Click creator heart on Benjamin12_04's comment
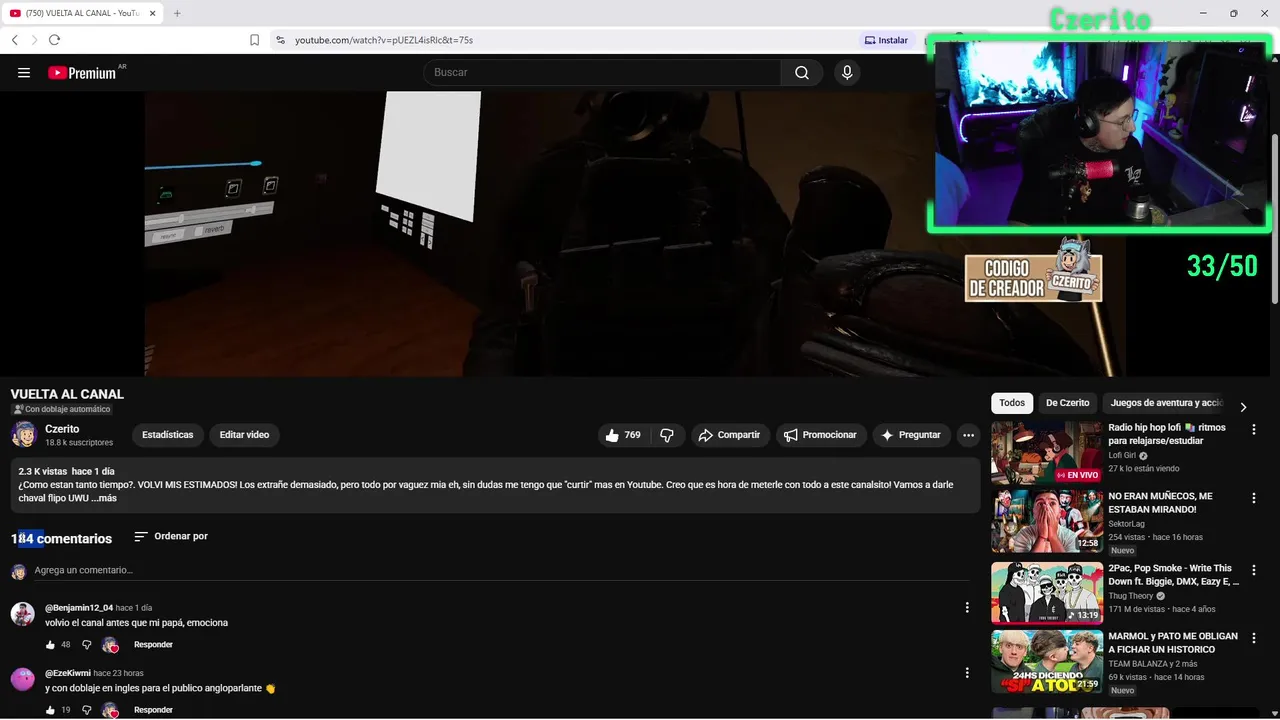The width and height of the screenshot is (1280, 720). point(110,645)
